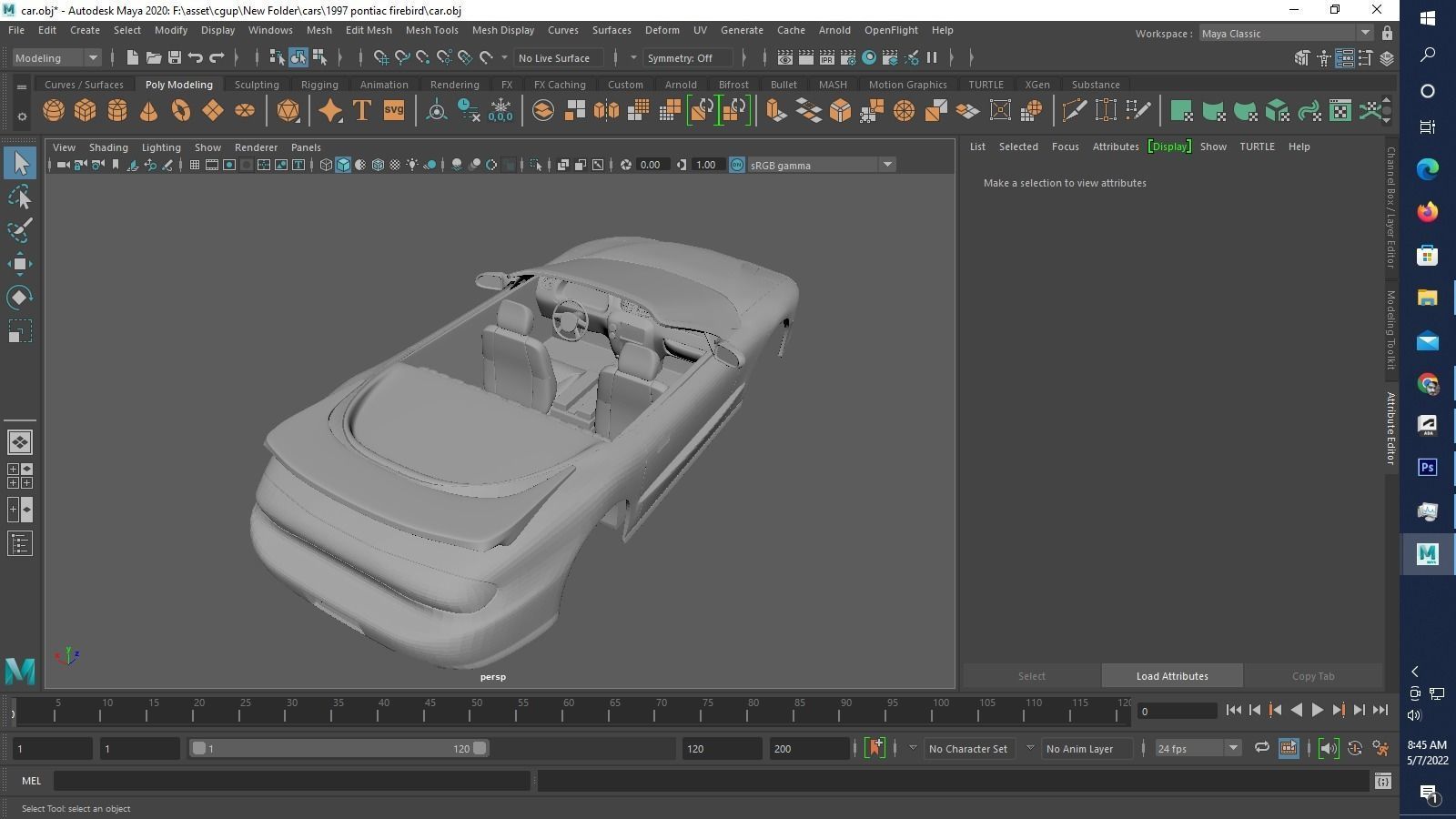Select the Paint Selection tool in the toolbox
1456x819 pixels.
(x=20, y=230)
